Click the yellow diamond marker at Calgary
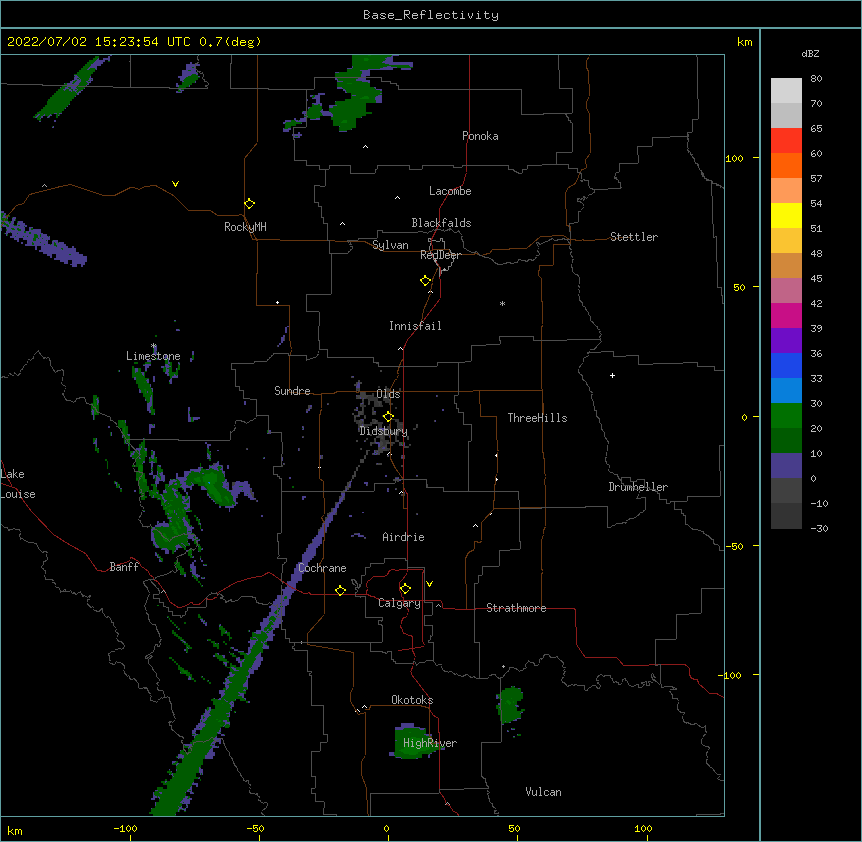The width and height of the screenshot is (862, 842). 405,589
